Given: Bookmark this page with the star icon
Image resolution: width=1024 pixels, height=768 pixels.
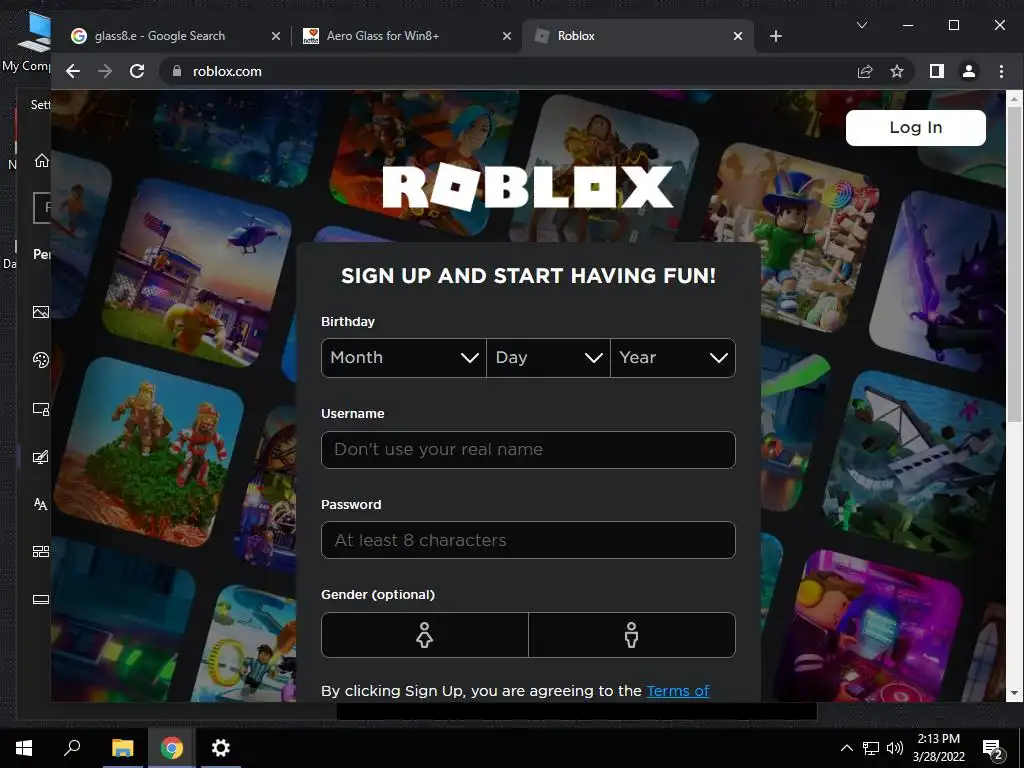Looking at the screenshot, I should (897, 71).
